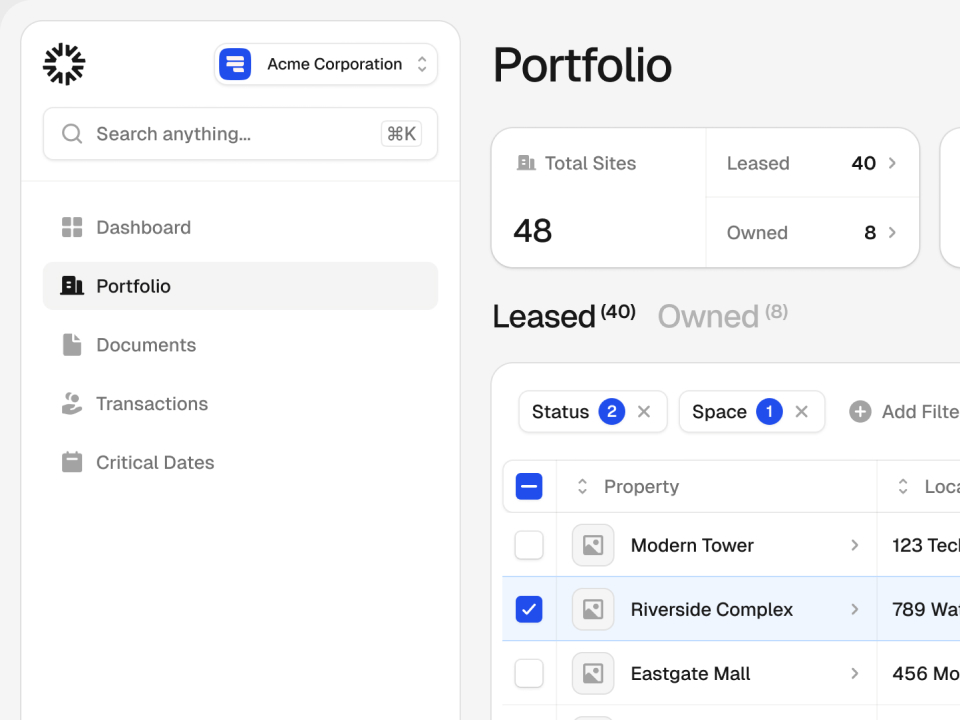
Task: Check the Eastgate Mall row checkbox
Action: [529, 673]
